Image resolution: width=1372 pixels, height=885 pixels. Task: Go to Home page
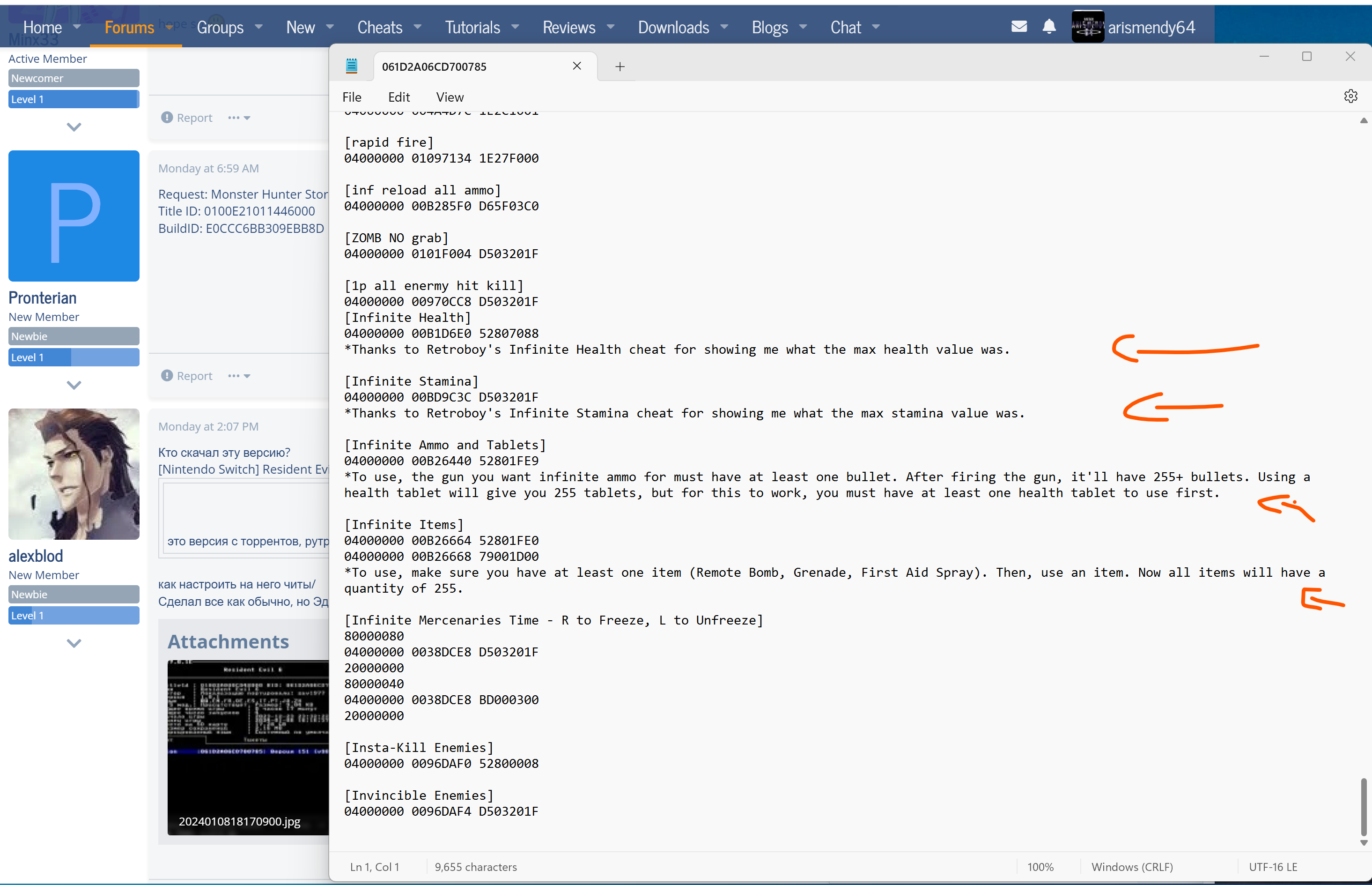click(x=43, y=27)
